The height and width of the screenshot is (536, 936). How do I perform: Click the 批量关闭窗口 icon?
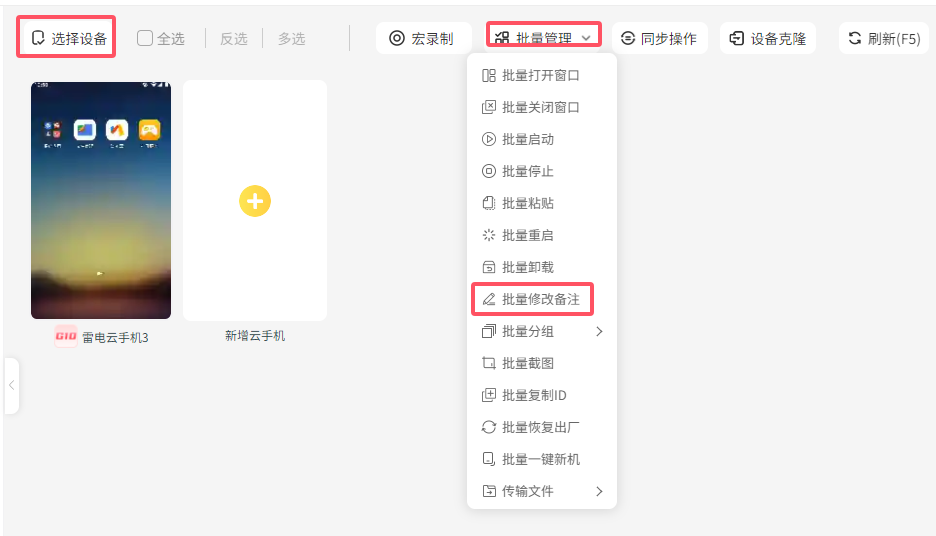click(x=489, y=107)
